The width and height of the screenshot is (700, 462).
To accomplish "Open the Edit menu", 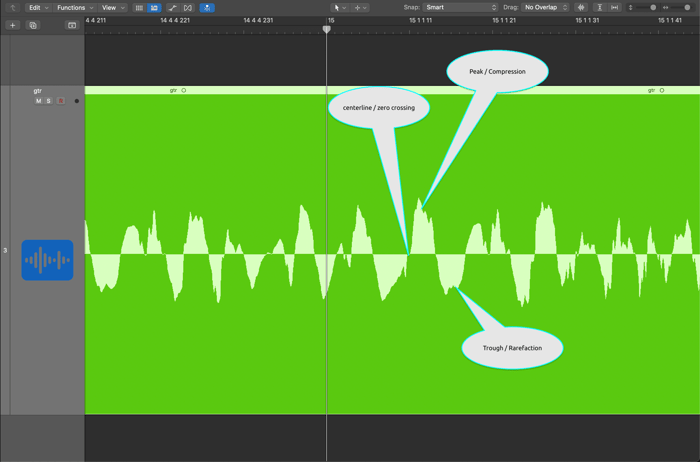I will [x=38, y=8].
